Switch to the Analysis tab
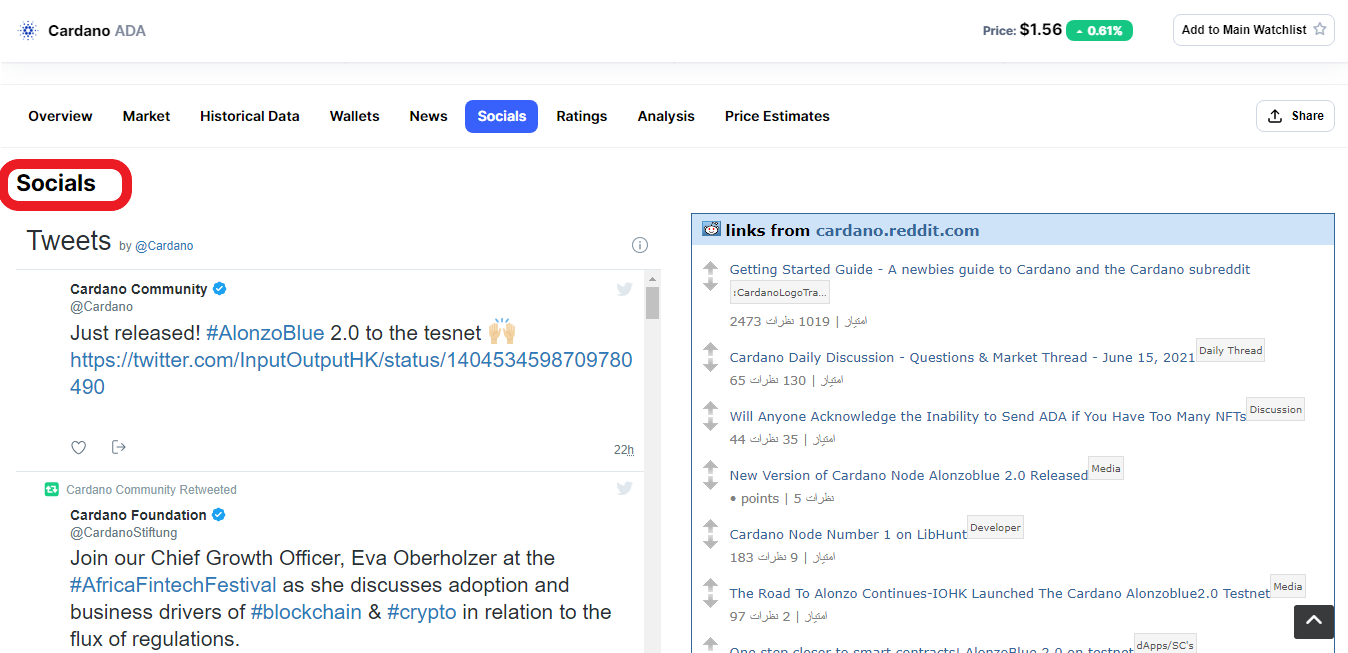Image resolution: width=1348 pixels, height=653 pixels. coord(666,116)
